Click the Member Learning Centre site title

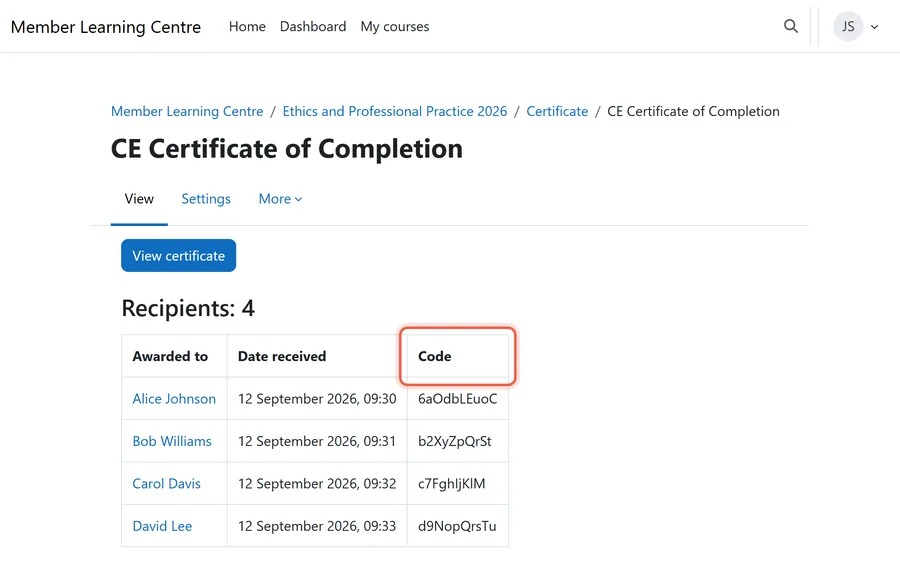pyautogui.click(x=106, y=27)
